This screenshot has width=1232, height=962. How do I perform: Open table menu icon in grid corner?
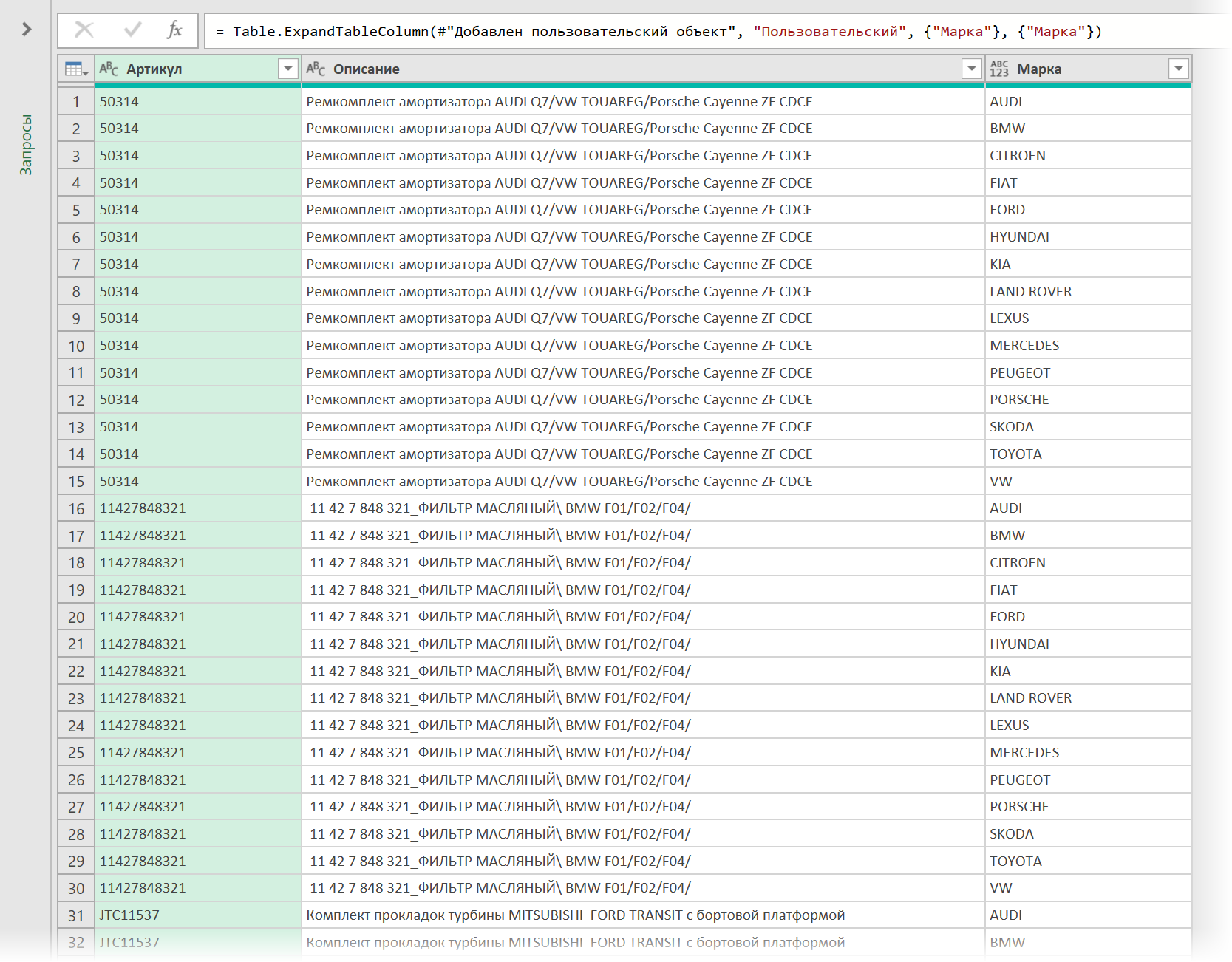pyautogui.click(x=76, y=69)
